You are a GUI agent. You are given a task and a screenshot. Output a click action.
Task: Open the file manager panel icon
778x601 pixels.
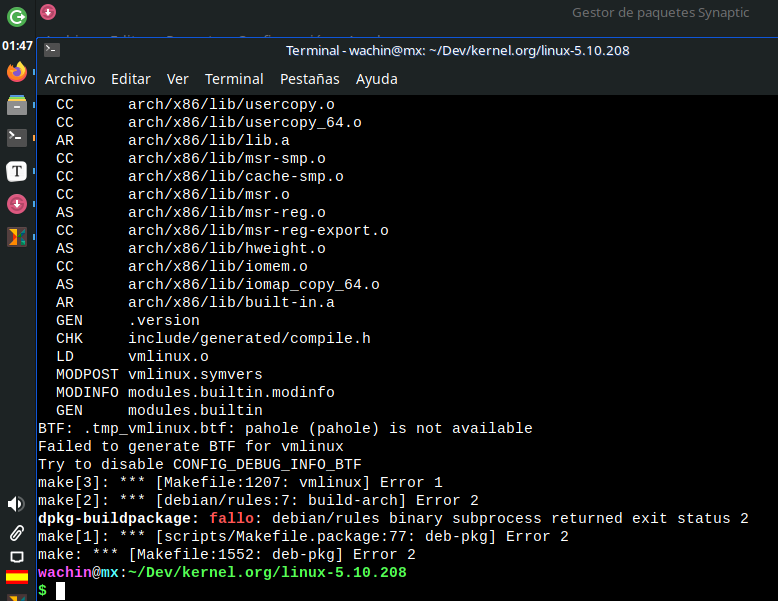point(17,105)
